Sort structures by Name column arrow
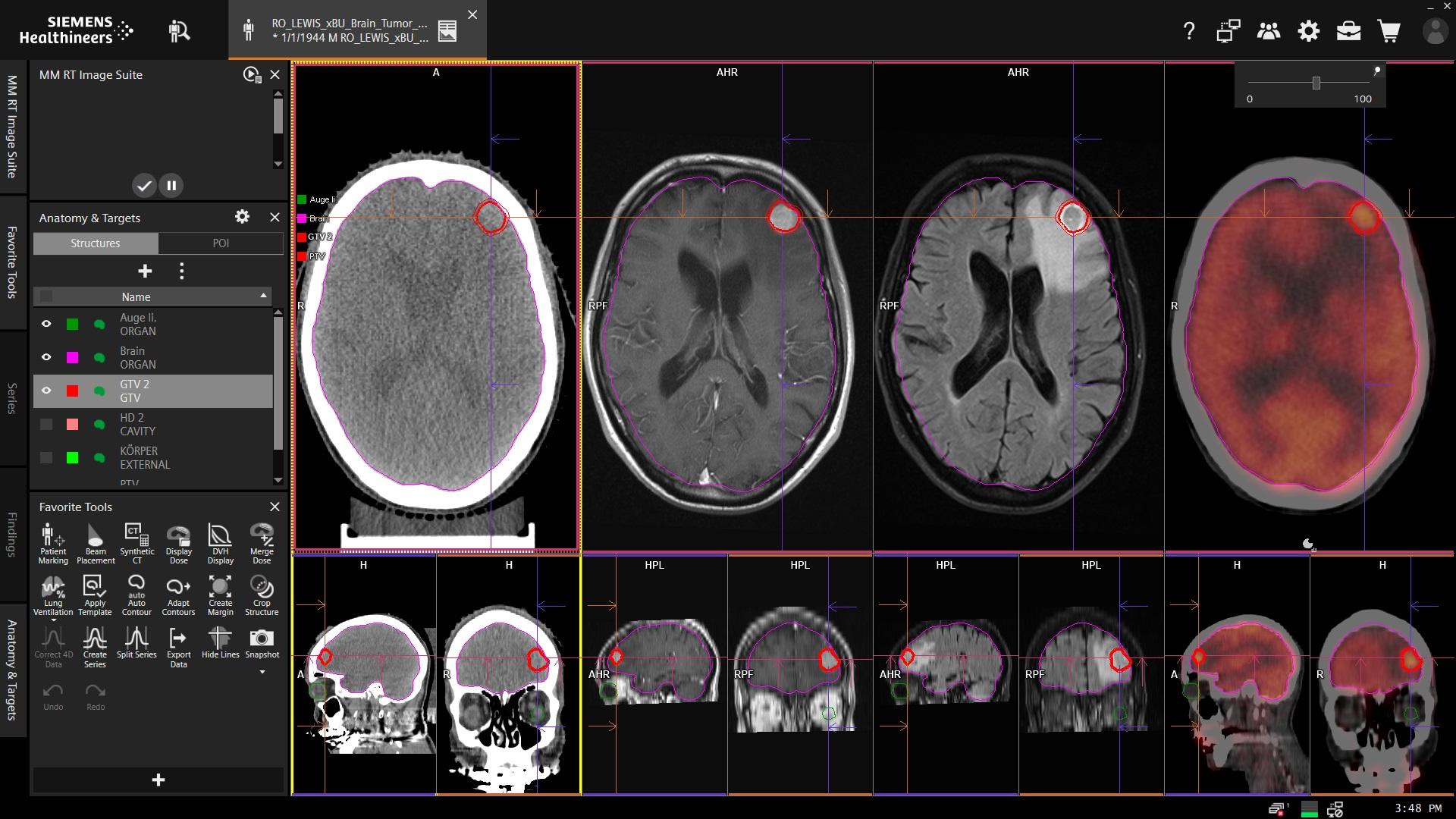 [263, 296]
